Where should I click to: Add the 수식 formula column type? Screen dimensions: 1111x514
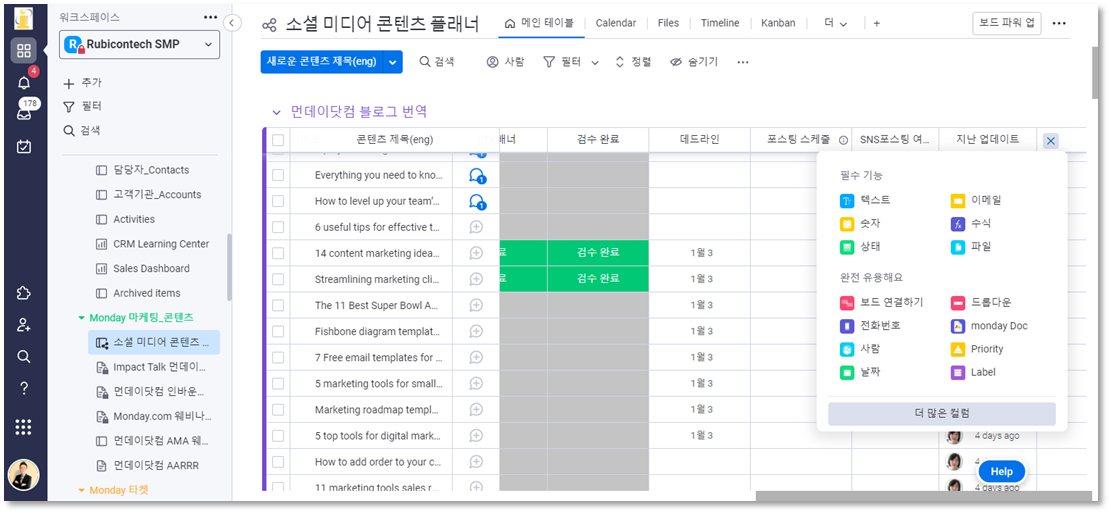(x=971, y=224)
